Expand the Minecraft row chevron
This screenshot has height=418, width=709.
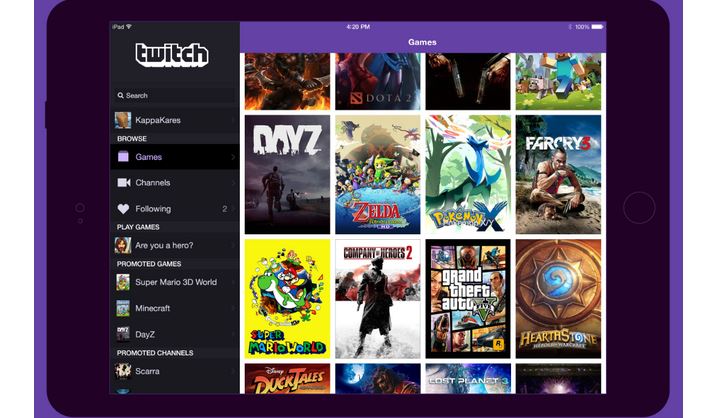coord(233,309)
